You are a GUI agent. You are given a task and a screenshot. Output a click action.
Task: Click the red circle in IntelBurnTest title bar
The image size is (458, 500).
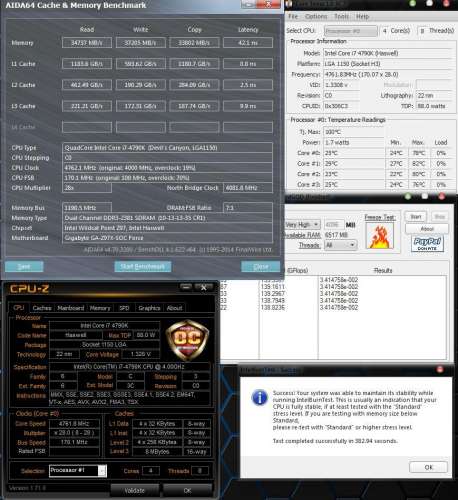pos(441,197)
